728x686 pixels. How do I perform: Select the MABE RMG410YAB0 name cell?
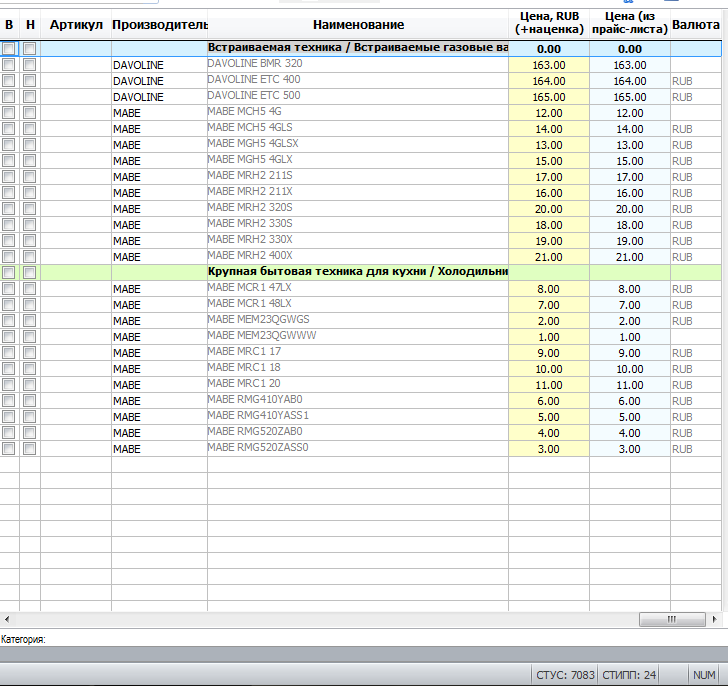[x=358, y=401]
